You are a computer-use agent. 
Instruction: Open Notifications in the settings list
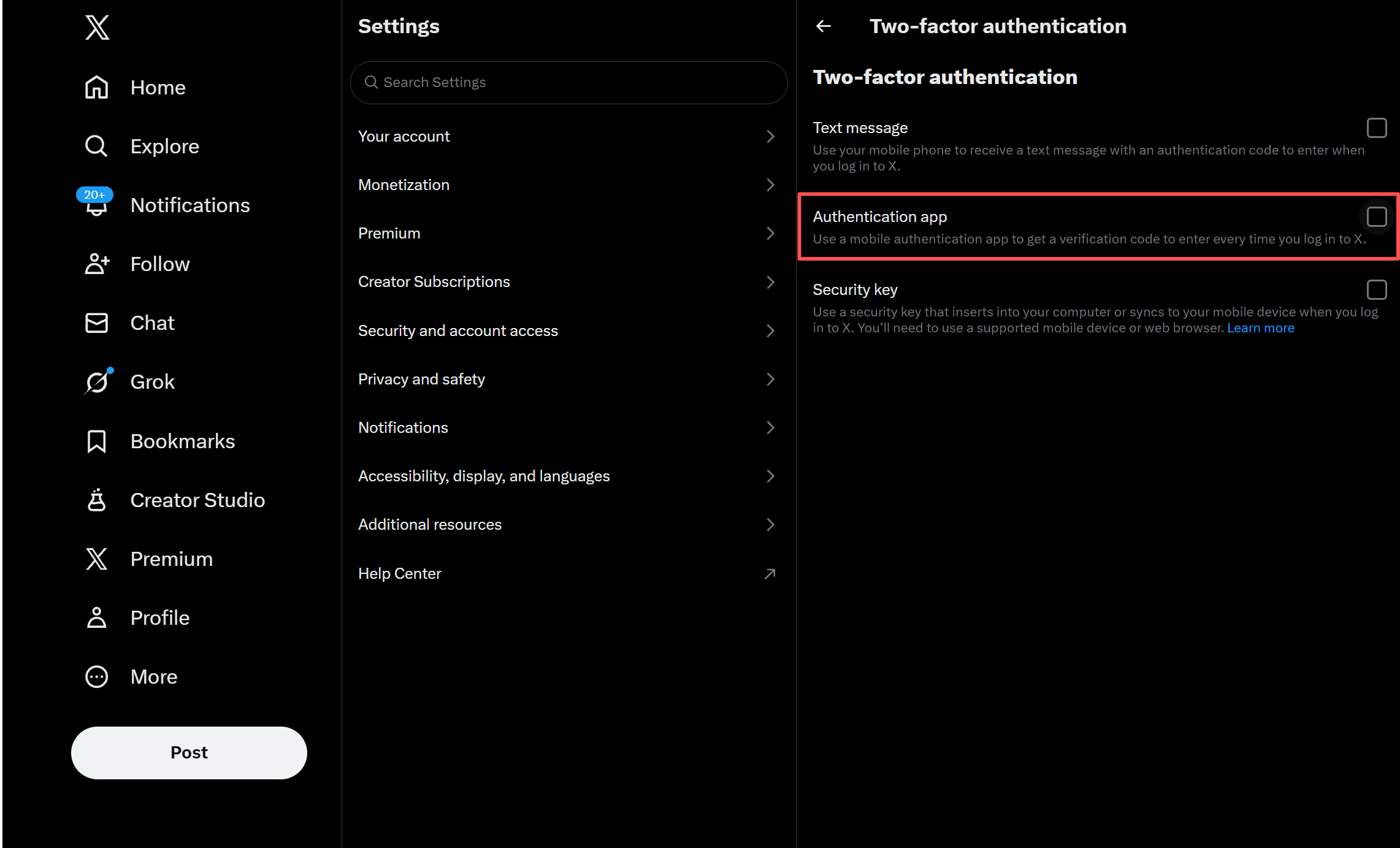[x=568, y=427]
